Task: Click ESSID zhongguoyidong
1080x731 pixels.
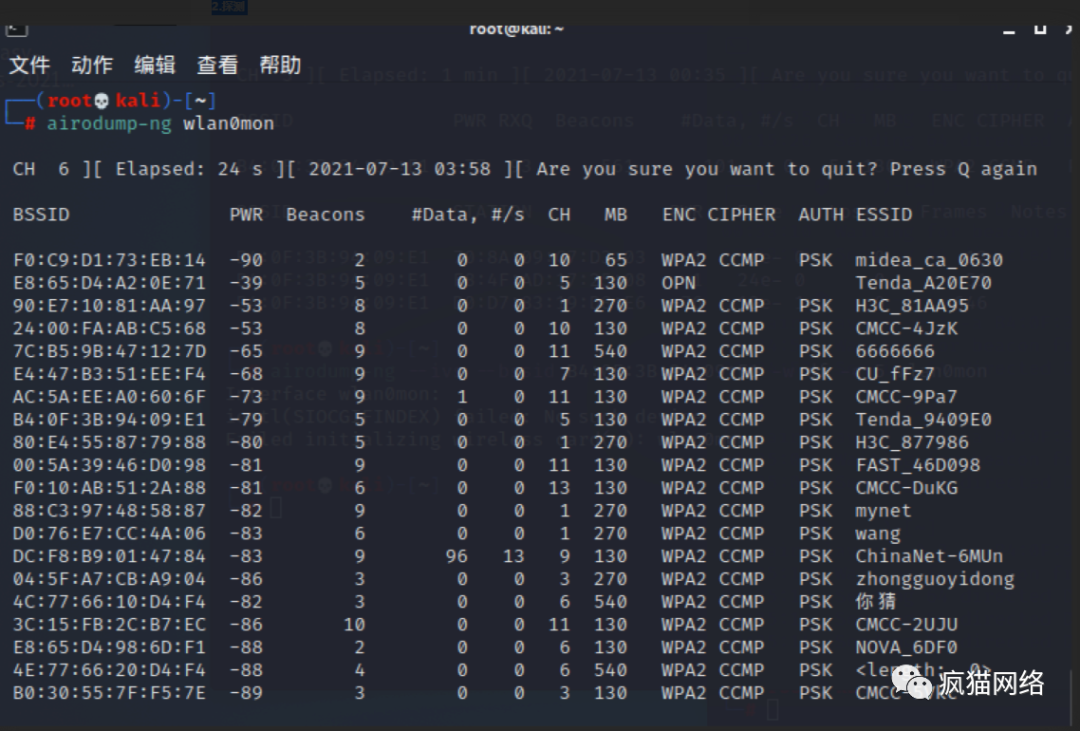Action: tap(935, 579)
